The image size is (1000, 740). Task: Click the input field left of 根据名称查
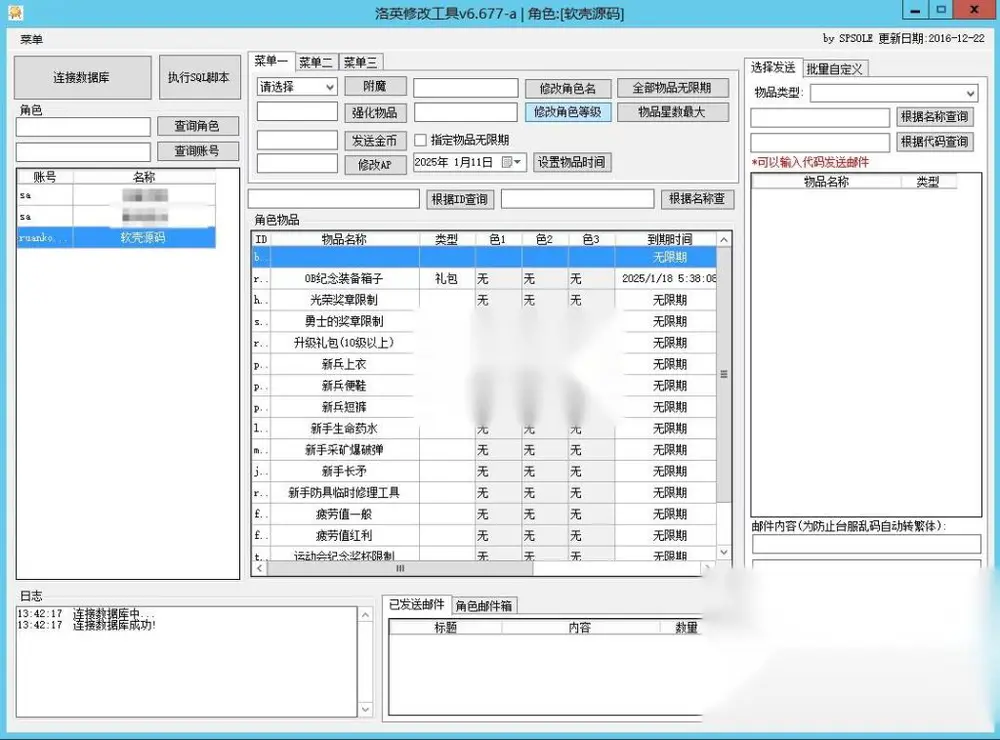click(578, 199)
